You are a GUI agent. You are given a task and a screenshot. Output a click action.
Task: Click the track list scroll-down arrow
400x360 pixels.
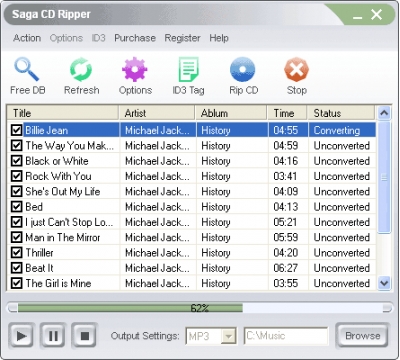[384, 283]
